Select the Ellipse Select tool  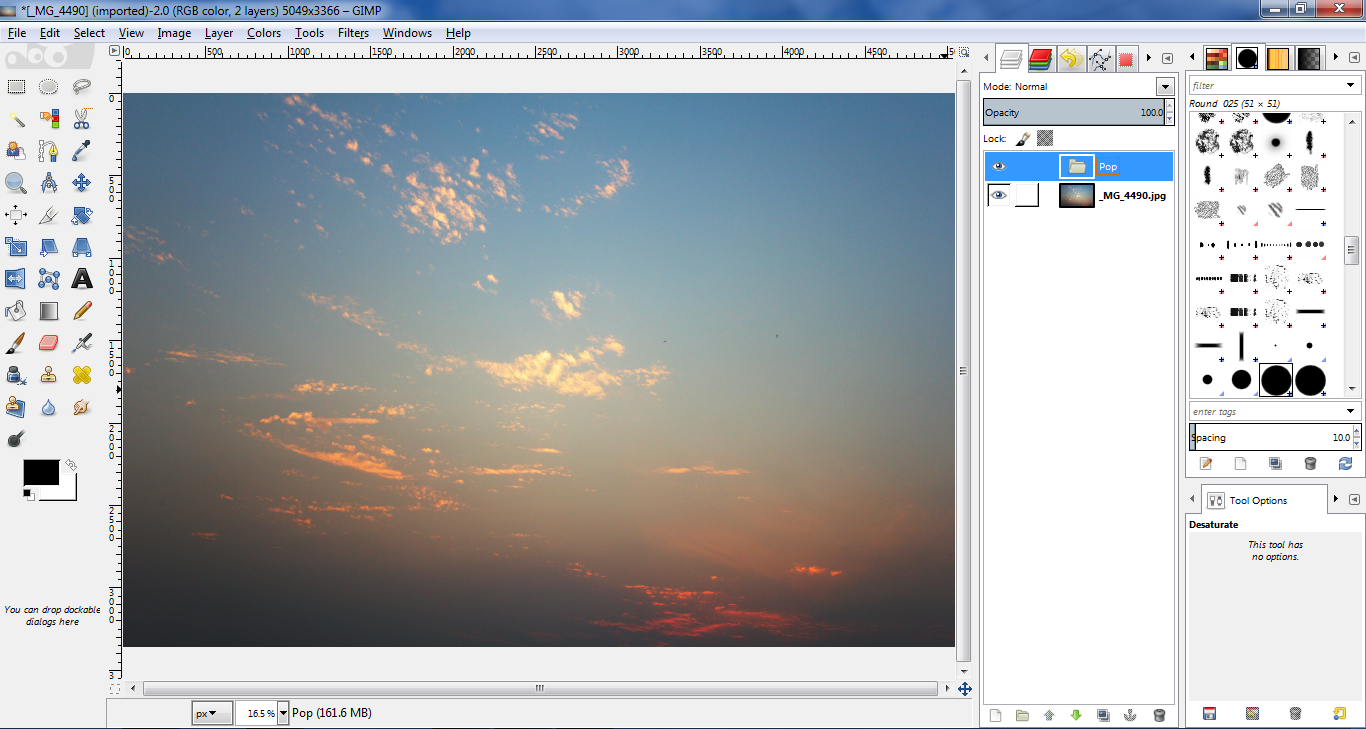pos(49,87)
